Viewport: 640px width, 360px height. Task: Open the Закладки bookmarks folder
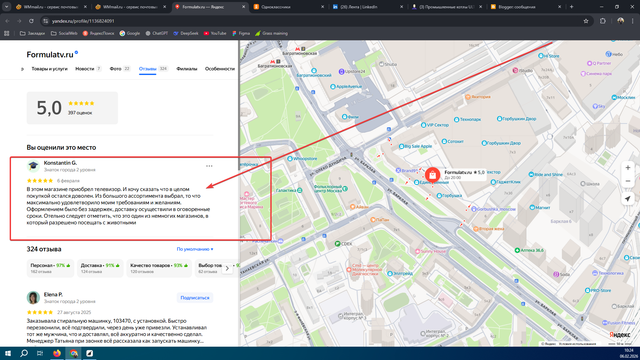pyautogui.click(x=32, y=33)
